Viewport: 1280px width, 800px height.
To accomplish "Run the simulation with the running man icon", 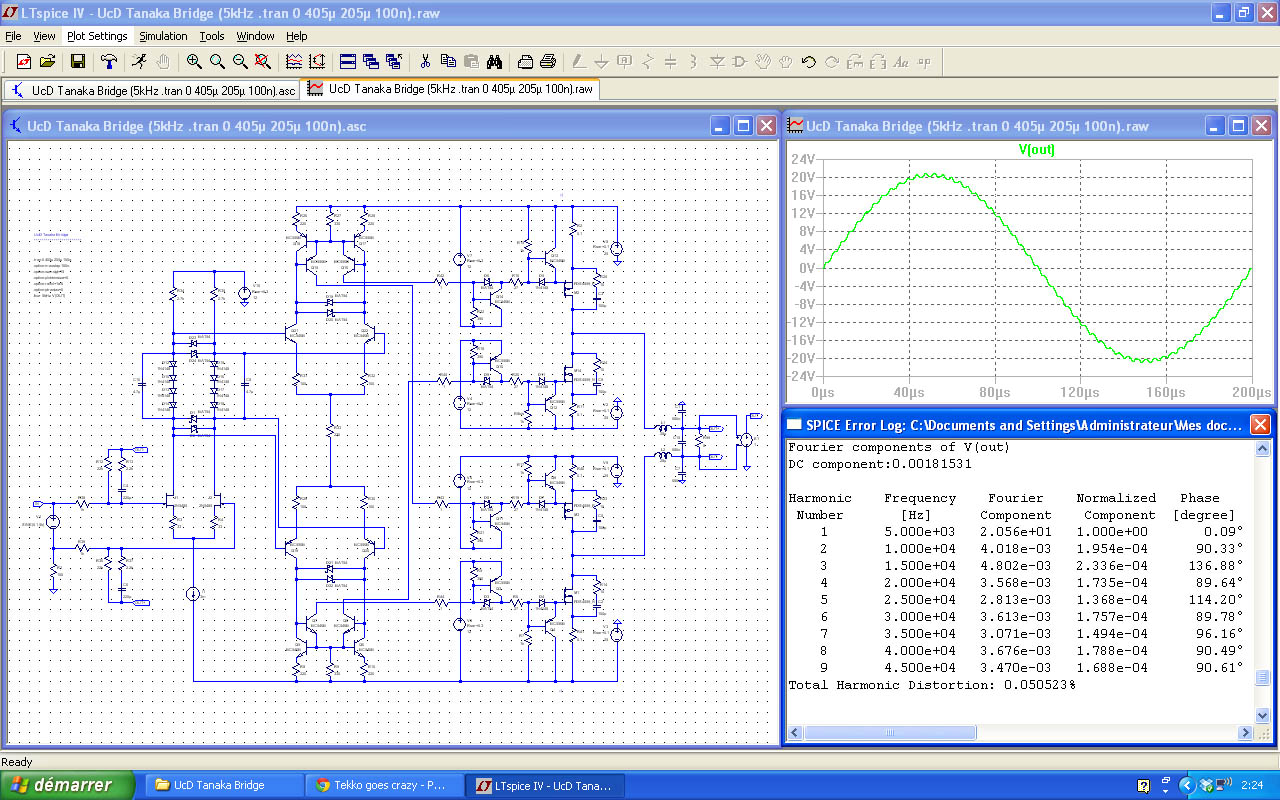I will tap(139, 62).
